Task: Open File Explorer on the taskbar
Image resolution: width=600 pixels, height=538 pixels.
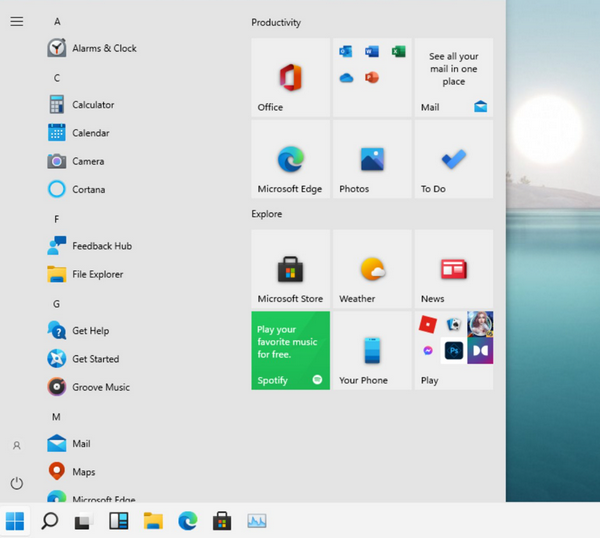Action: pos(153,521)
